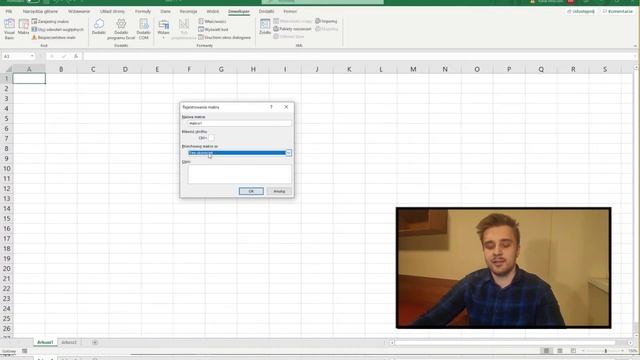640x360 pixels.
Task: Open the Makra macros list
Action: [23, 28]
